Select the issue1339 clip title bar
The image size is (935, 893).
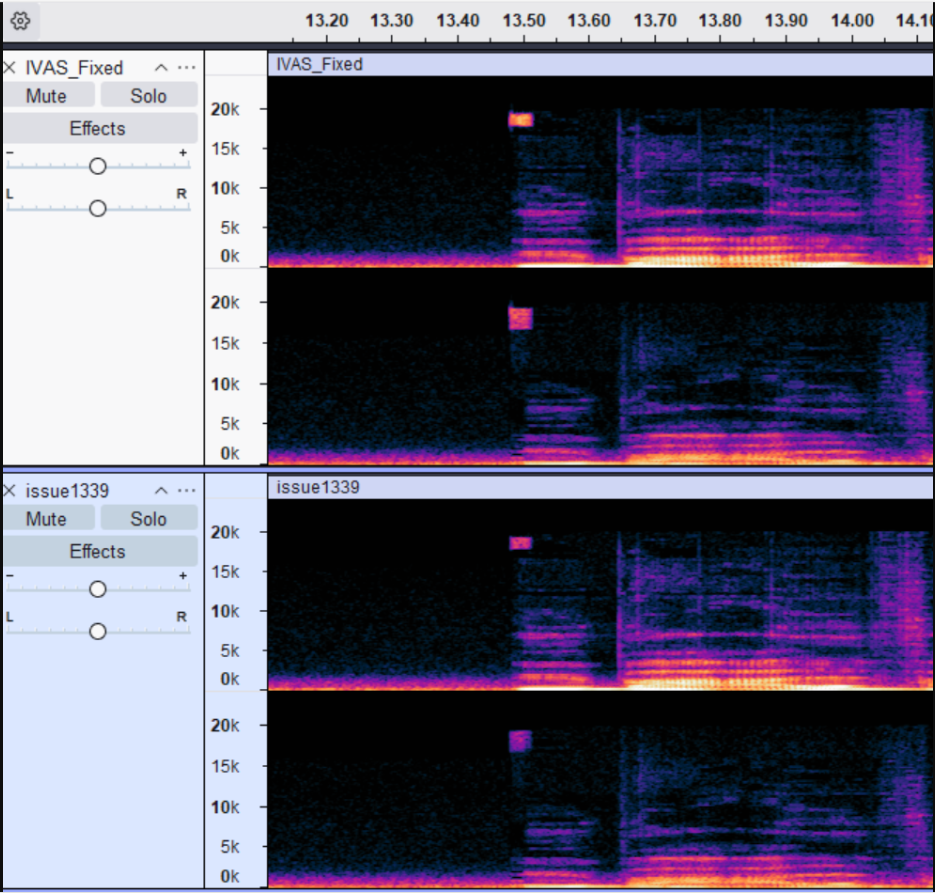600,488
